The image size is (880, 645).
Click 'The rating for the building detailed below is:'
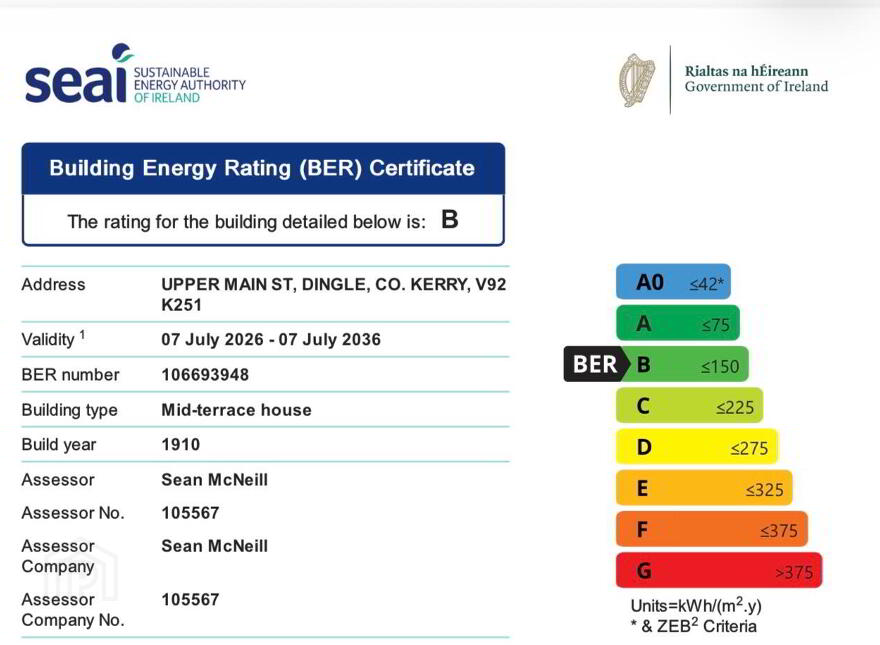pyautogui.click(x=246, y=222)
